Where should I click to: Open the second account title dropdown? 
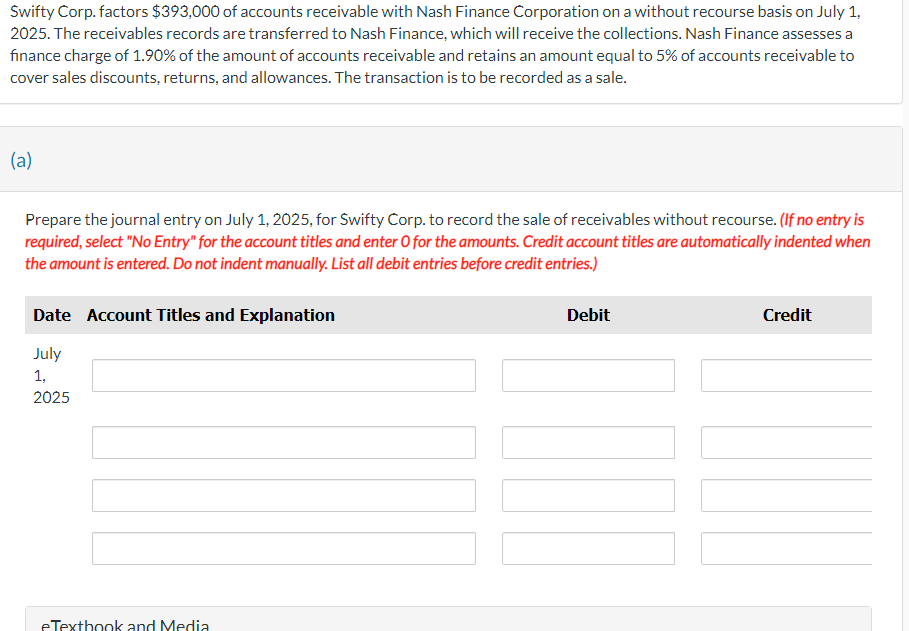pos(283,442)
